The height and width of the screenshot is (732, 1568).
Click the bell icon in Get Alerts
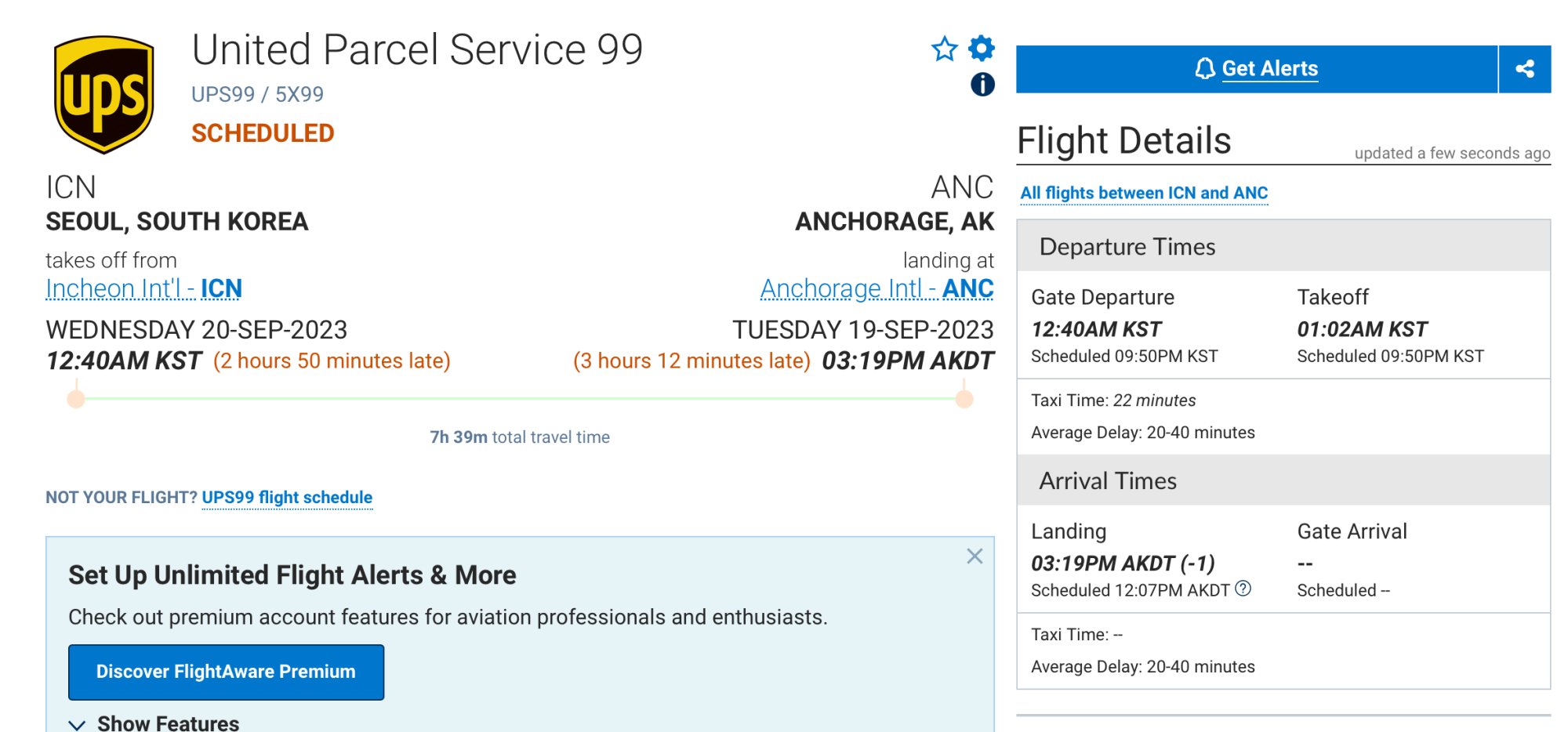coord(1204,69)
